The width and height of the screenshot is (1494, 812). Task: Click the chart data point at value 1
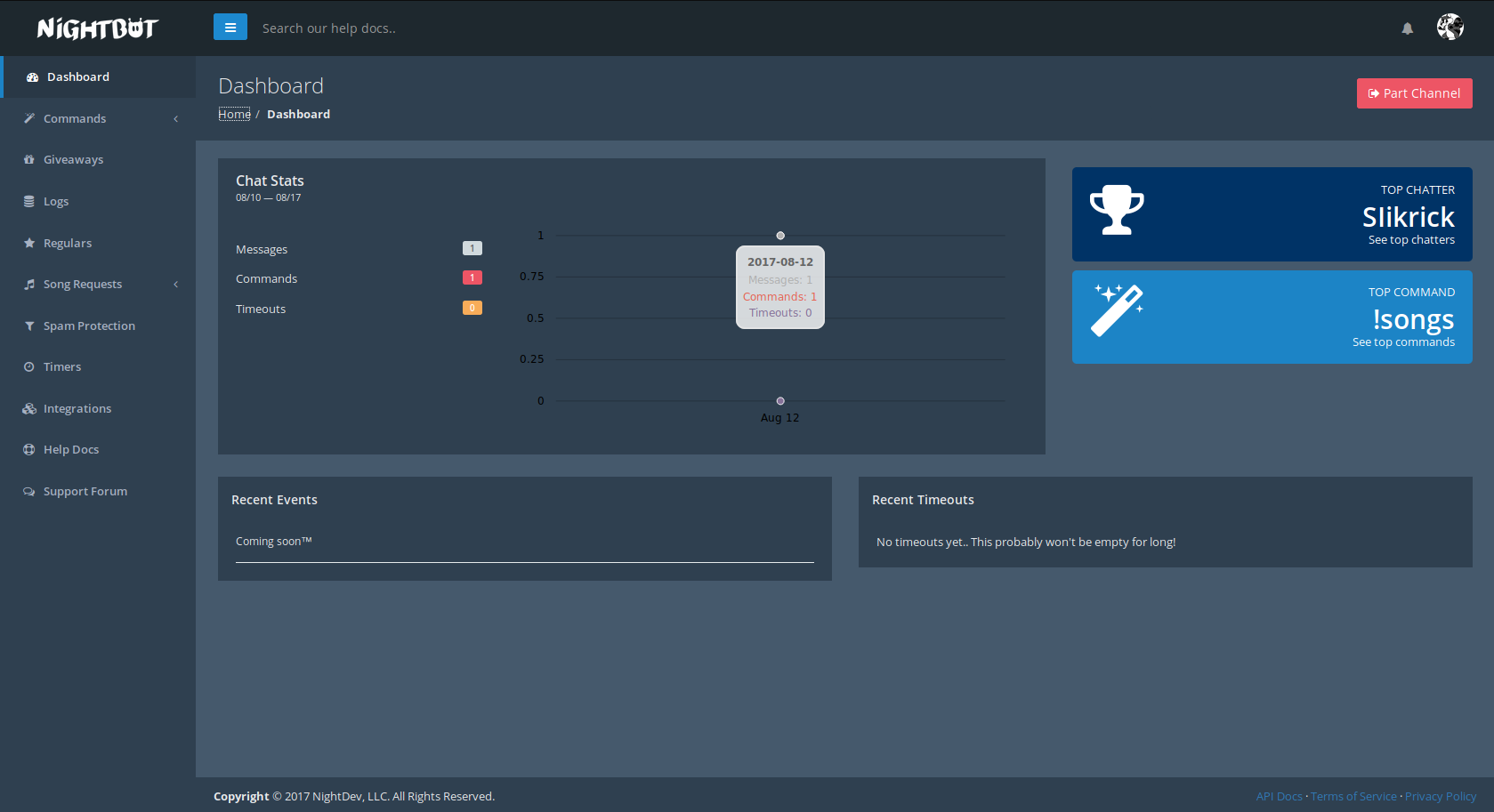coord(780,236)
